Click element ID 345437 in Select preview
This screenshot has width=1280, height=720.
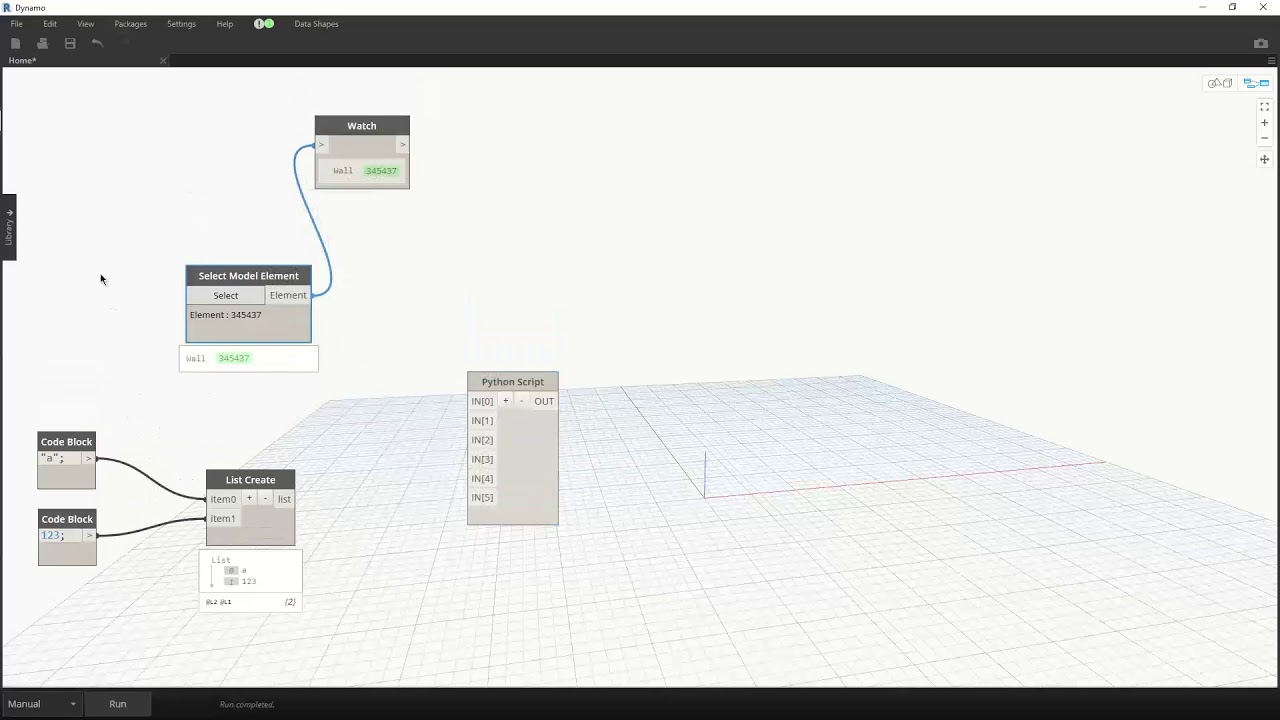click(x=234, y=358)
